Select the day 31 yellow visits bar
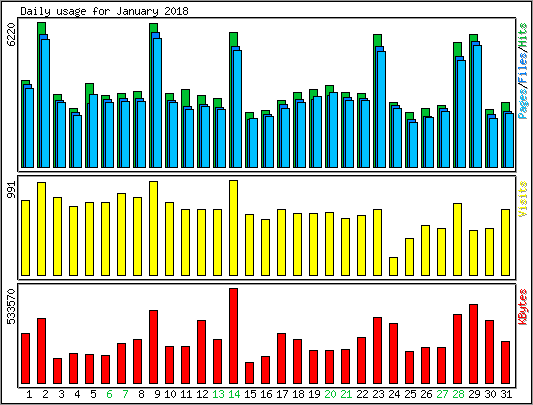 tap(505, 242)
